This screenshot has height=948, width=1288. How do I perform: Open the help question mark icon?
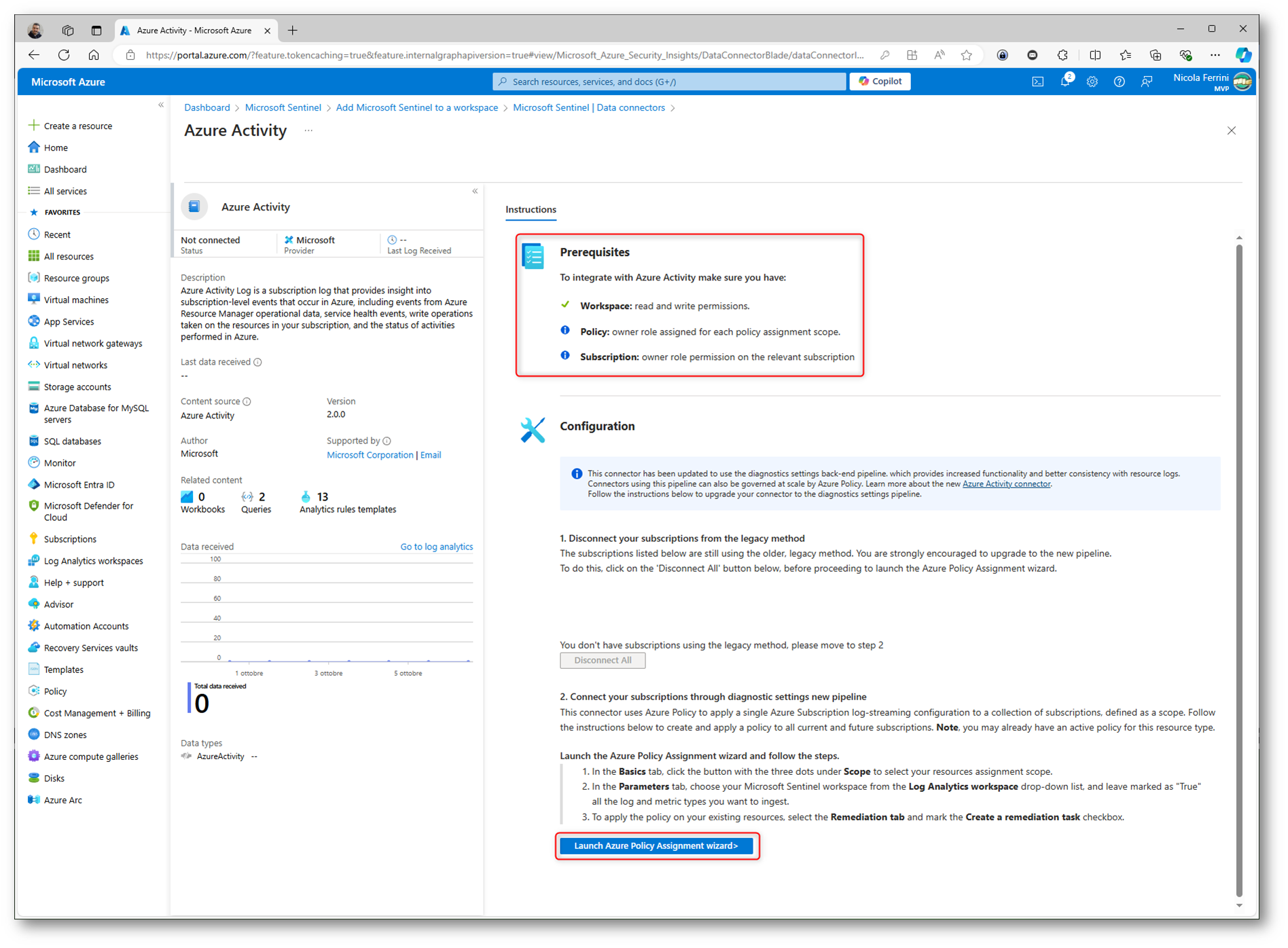point(1119,81)
